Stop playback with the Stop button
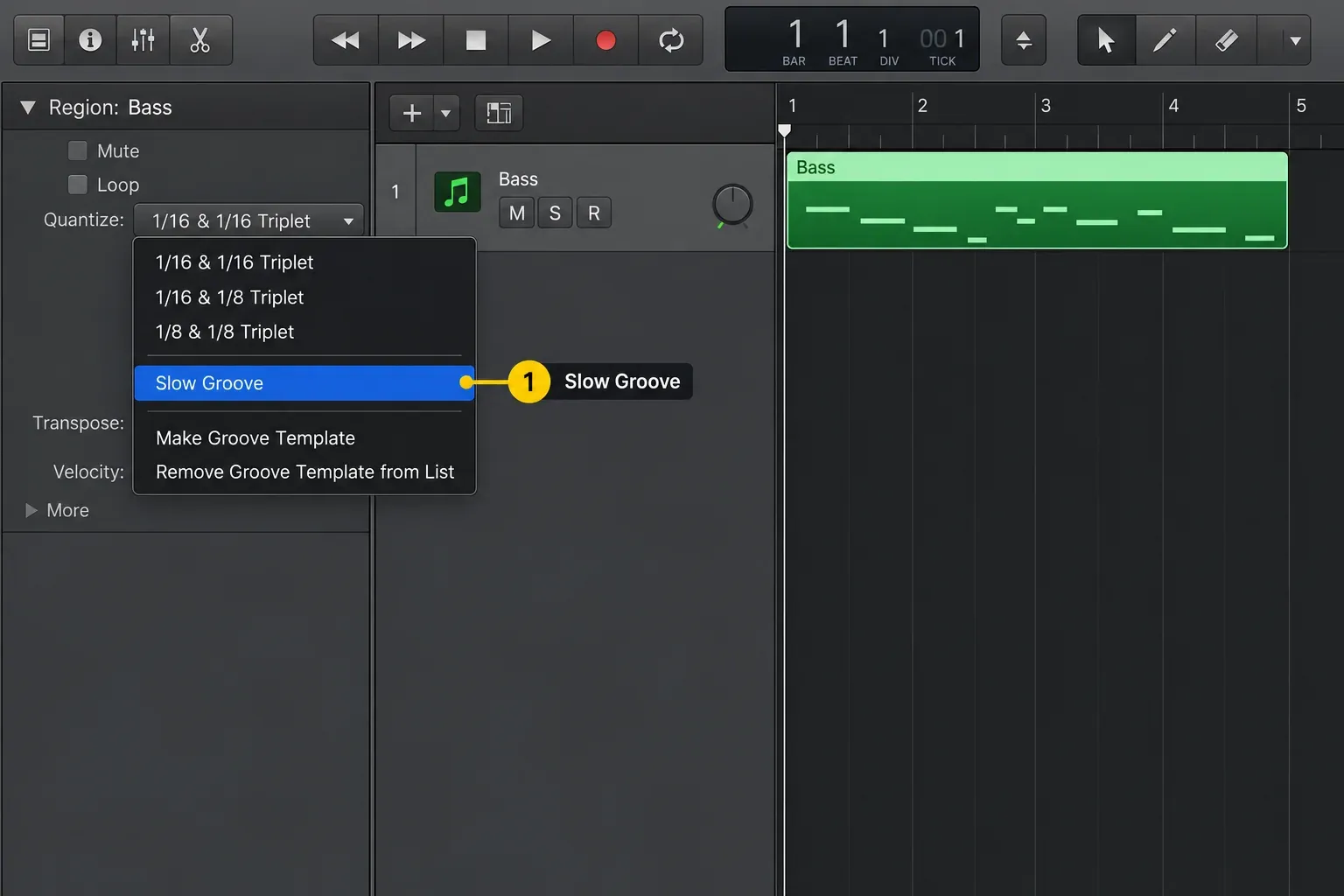1344x896 pixels. pos(476,40)
